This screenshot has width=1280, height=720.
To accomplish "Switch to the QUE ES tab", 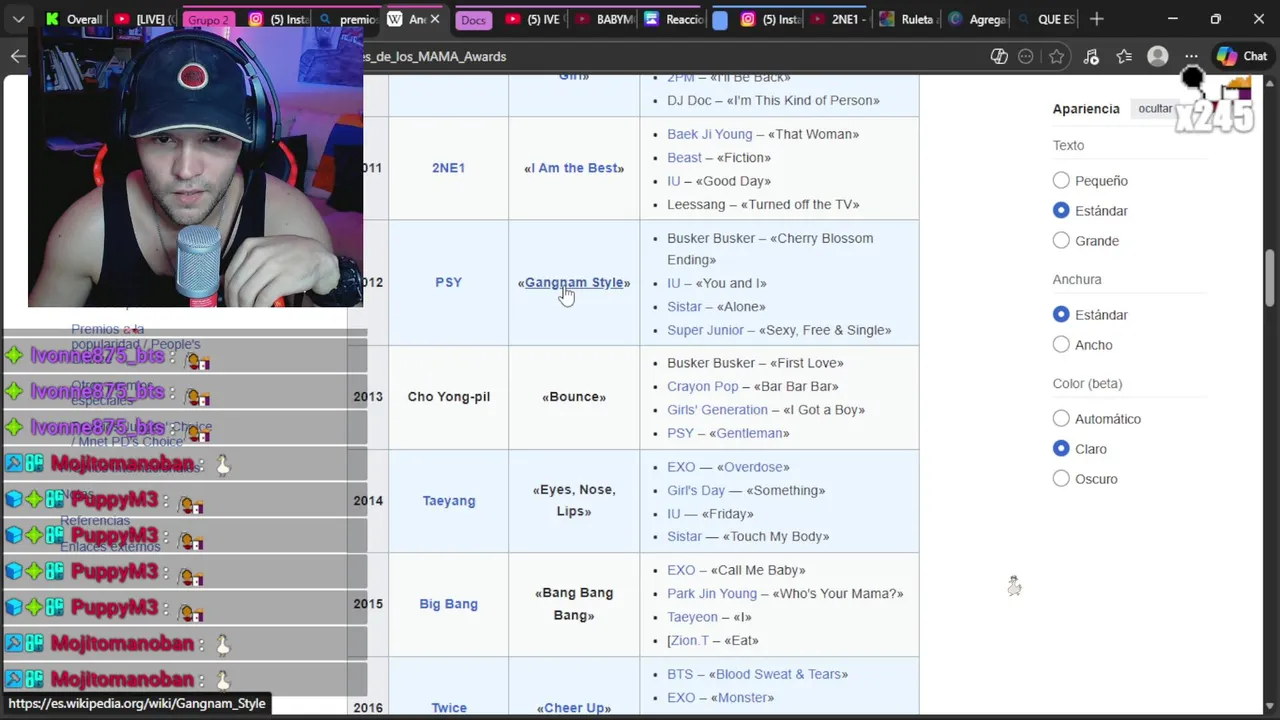I will (x=1045, y=19).
